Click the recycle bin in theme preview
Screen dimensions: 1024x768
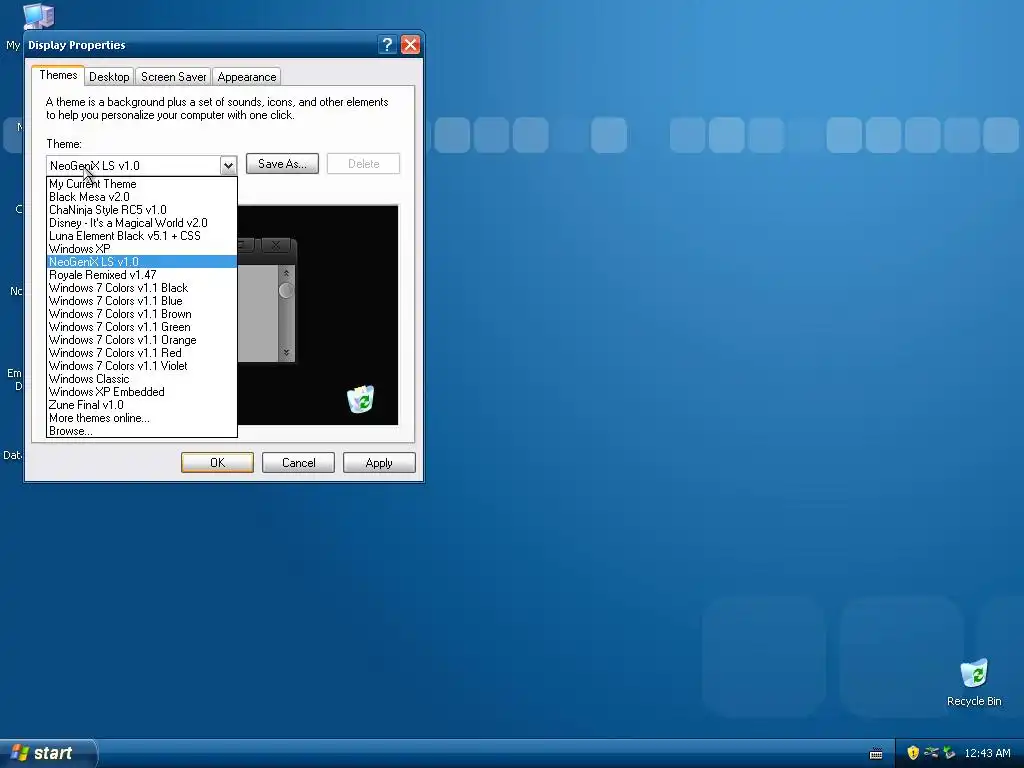[360, 399]
